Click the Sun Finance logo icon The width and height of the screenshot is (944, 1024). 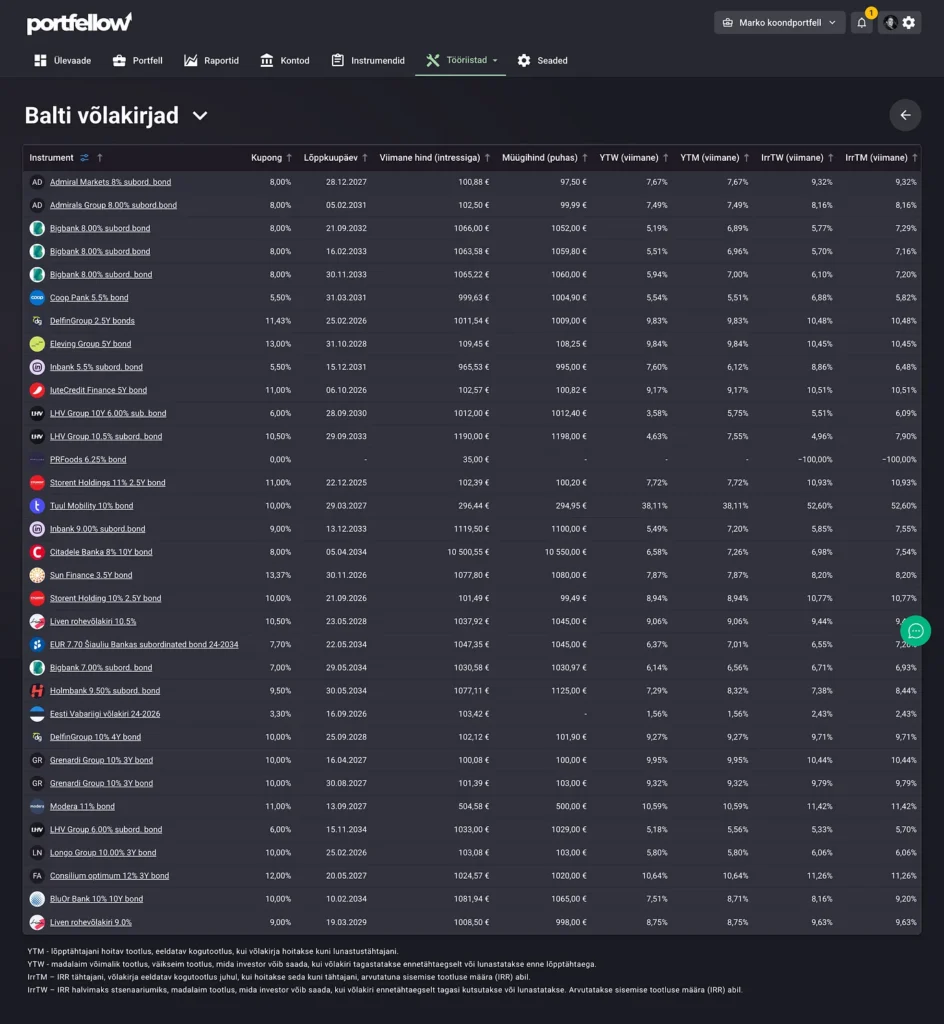click(37, 575)
